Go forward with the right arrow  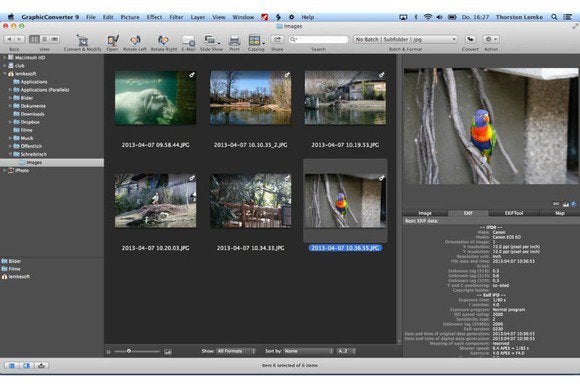tap(20, 39)
